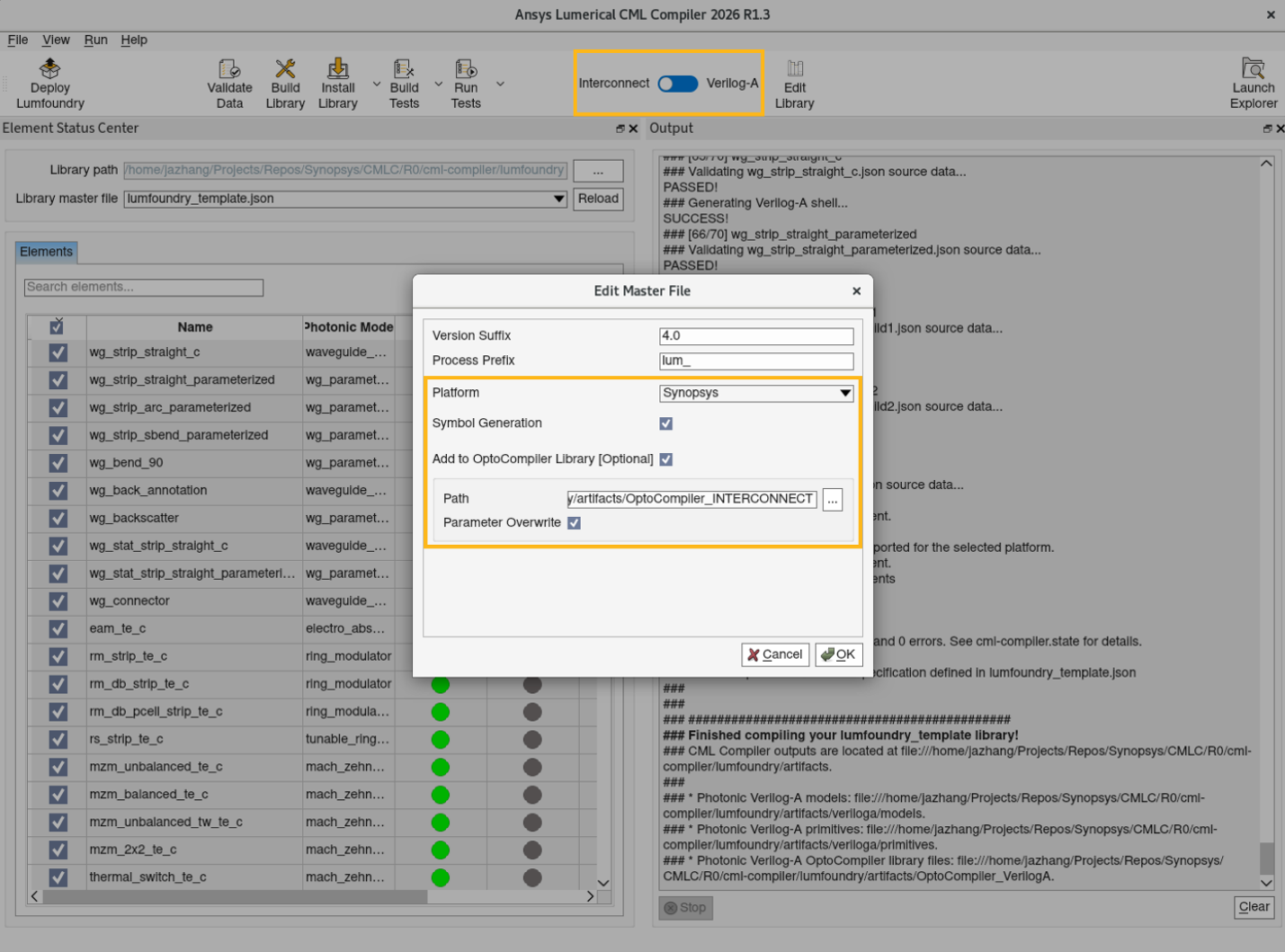
Task: Clear the Output panel
Action: click(1254, 907)
